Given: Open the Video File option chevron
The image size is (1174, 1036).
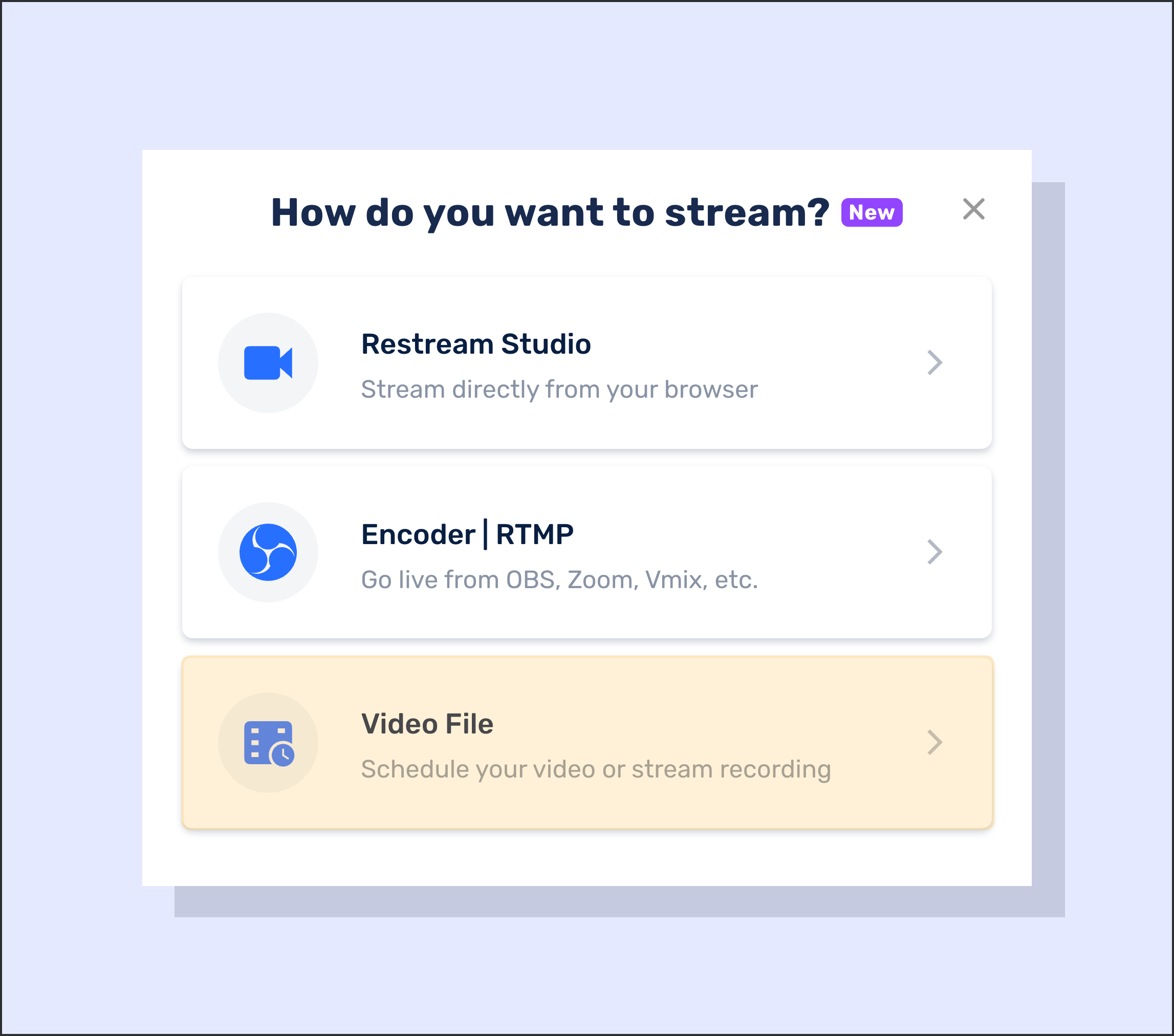Looking at the screenshot, I should click(934, 742).
